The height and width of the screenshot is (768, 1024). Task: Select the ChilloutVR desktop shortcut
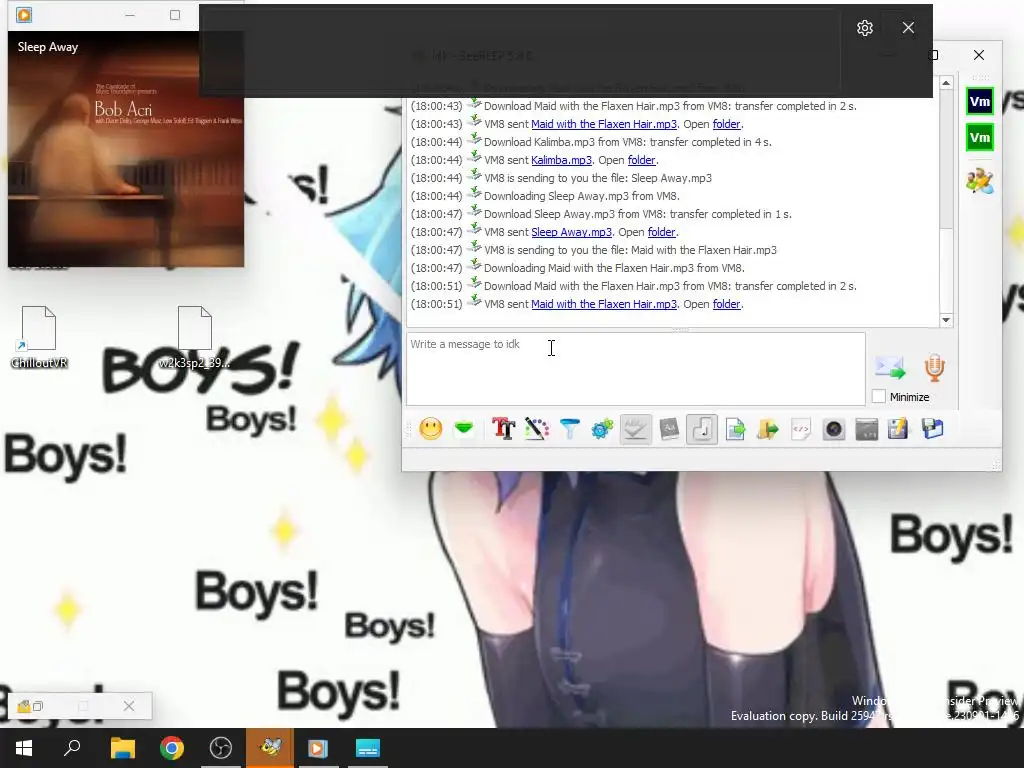coord(39,337)
